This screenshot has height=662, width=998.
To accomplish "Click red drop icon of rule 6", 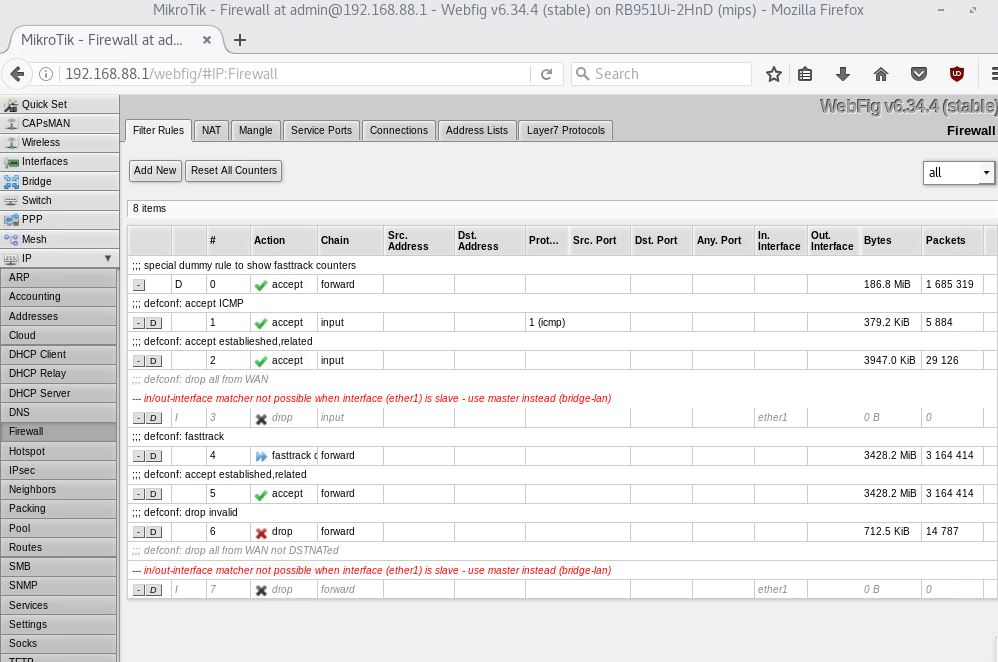I will click(261, 533).
